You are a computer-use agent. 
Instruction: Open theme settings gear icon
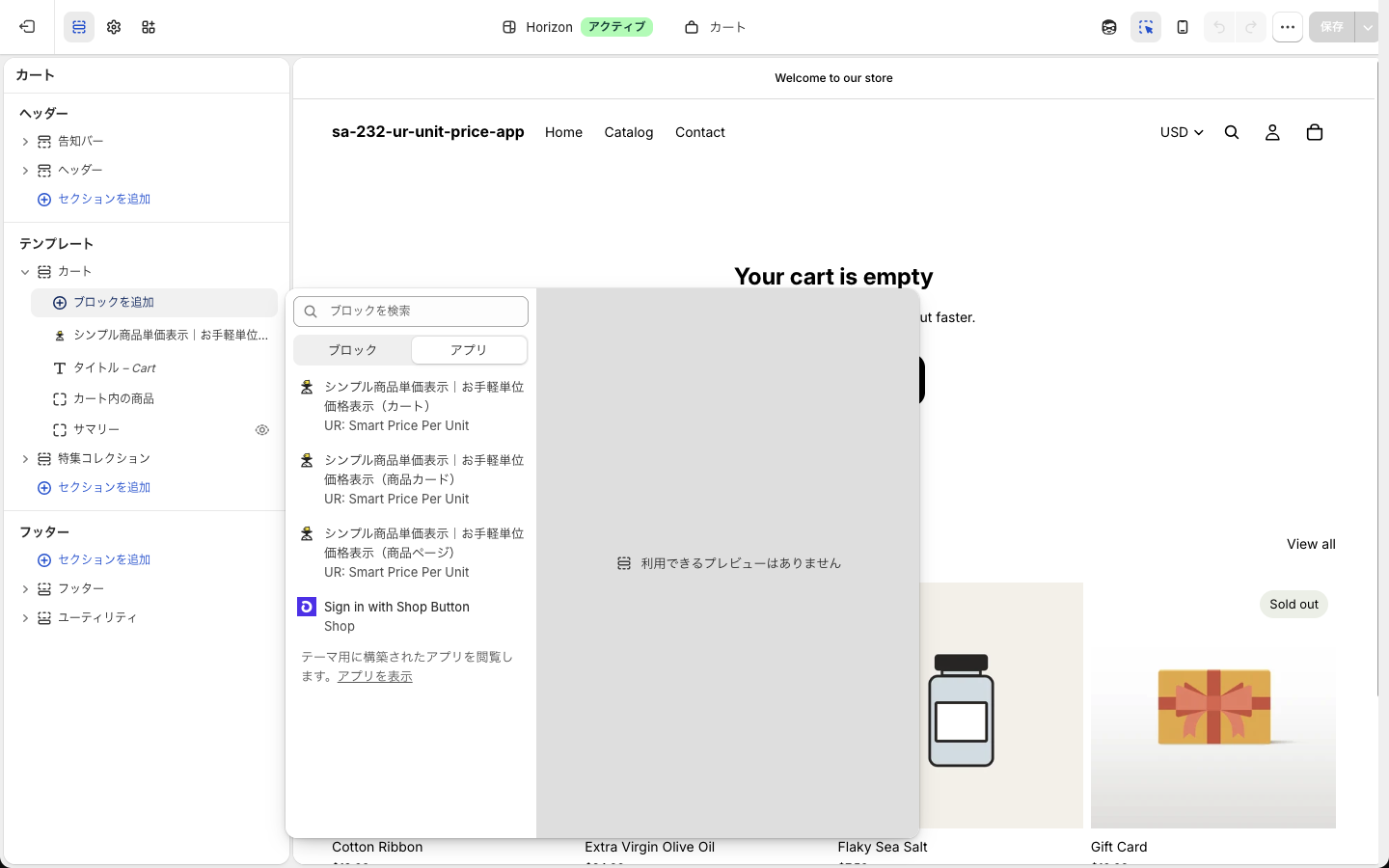point(114,27)
